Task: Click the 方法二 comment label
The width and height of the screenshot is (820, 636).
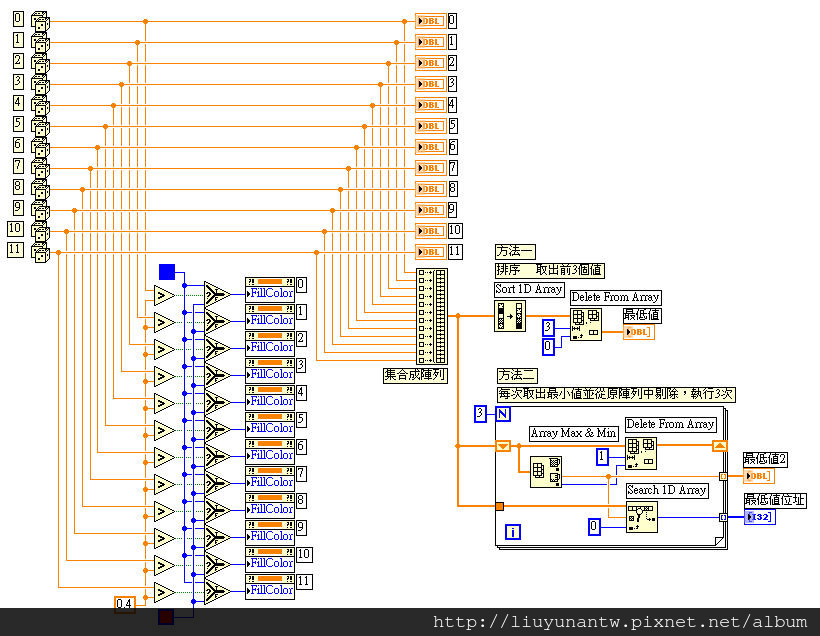Action: point(517,376)
